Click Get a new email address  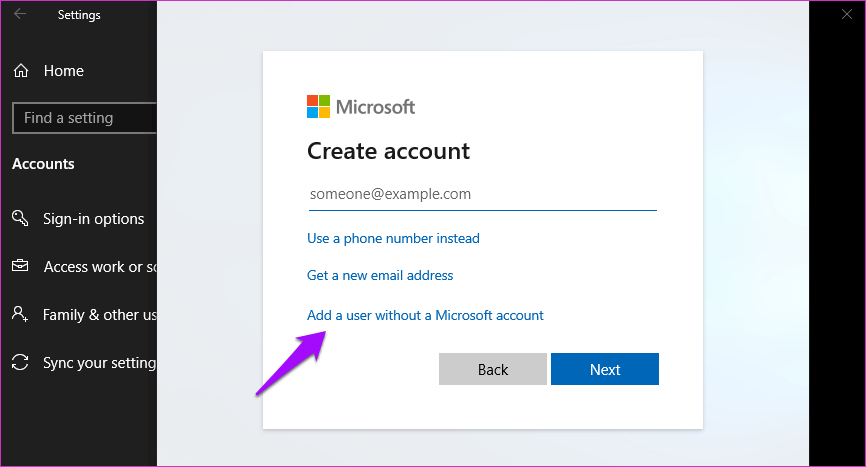tap(380, 275)
